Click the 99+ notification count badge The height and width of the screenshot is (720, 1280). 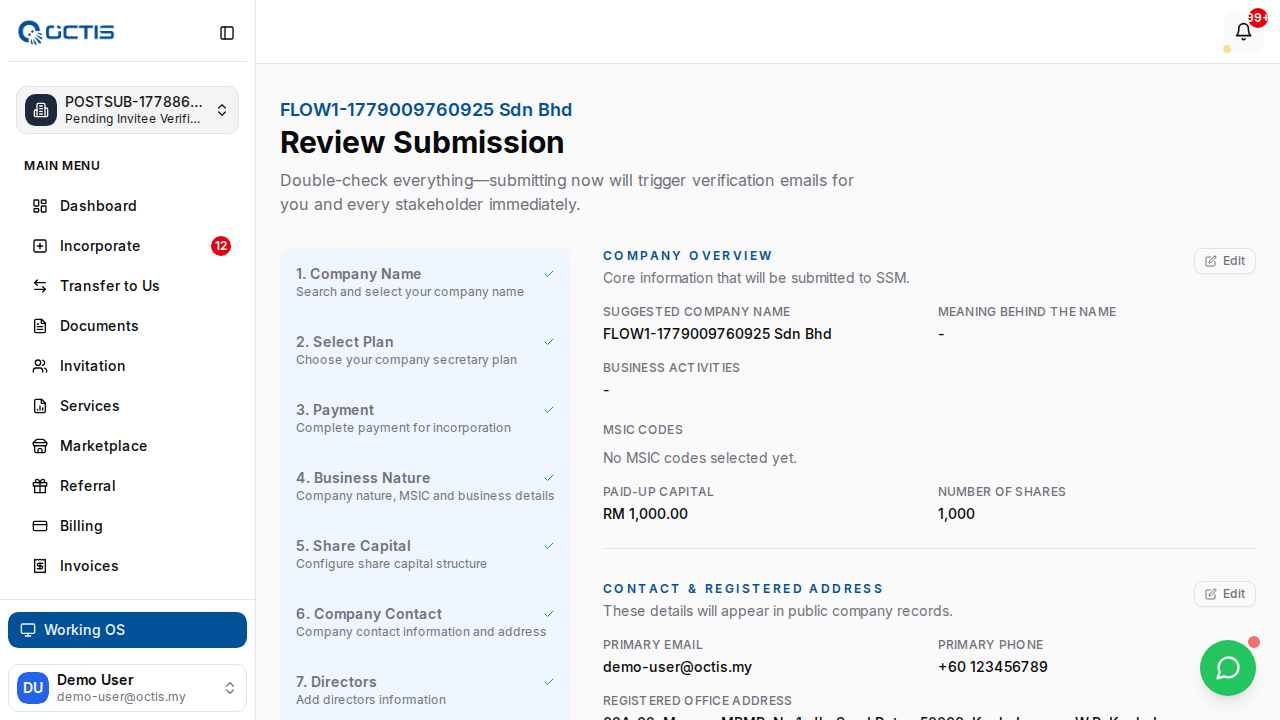pos(1258,18)
